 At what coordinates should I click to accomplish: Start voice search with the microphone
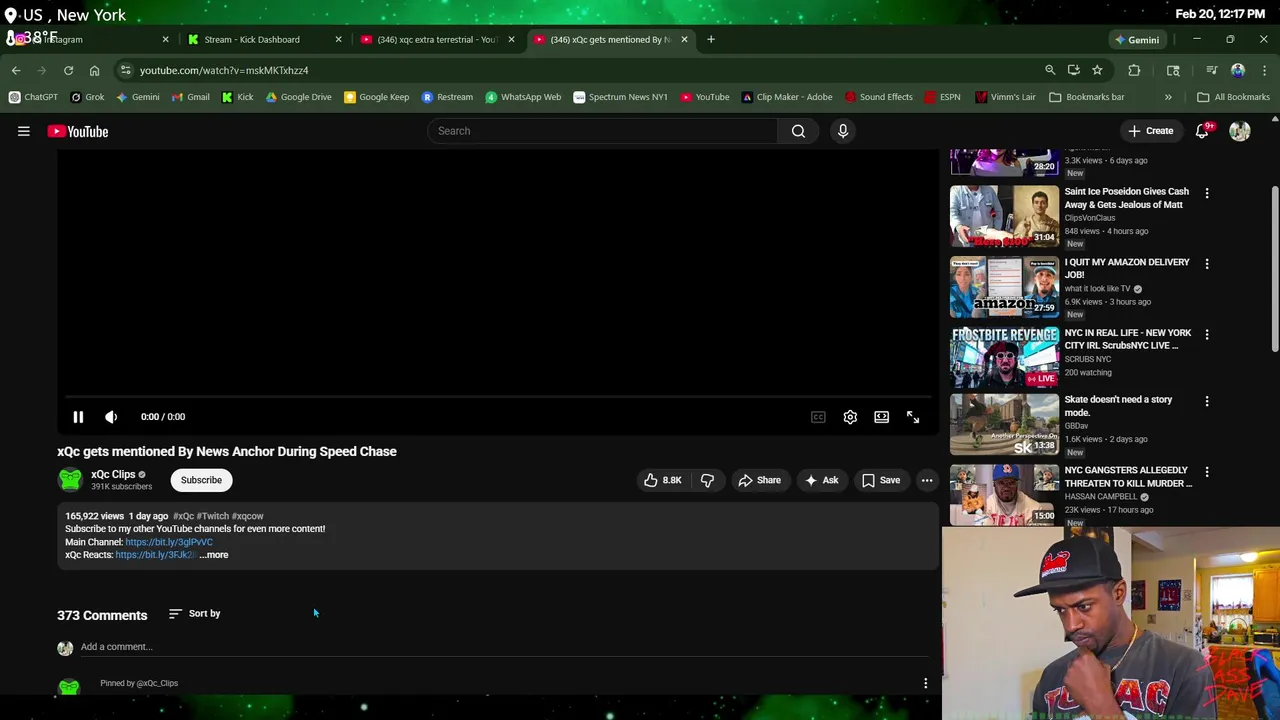coord(843,131)
